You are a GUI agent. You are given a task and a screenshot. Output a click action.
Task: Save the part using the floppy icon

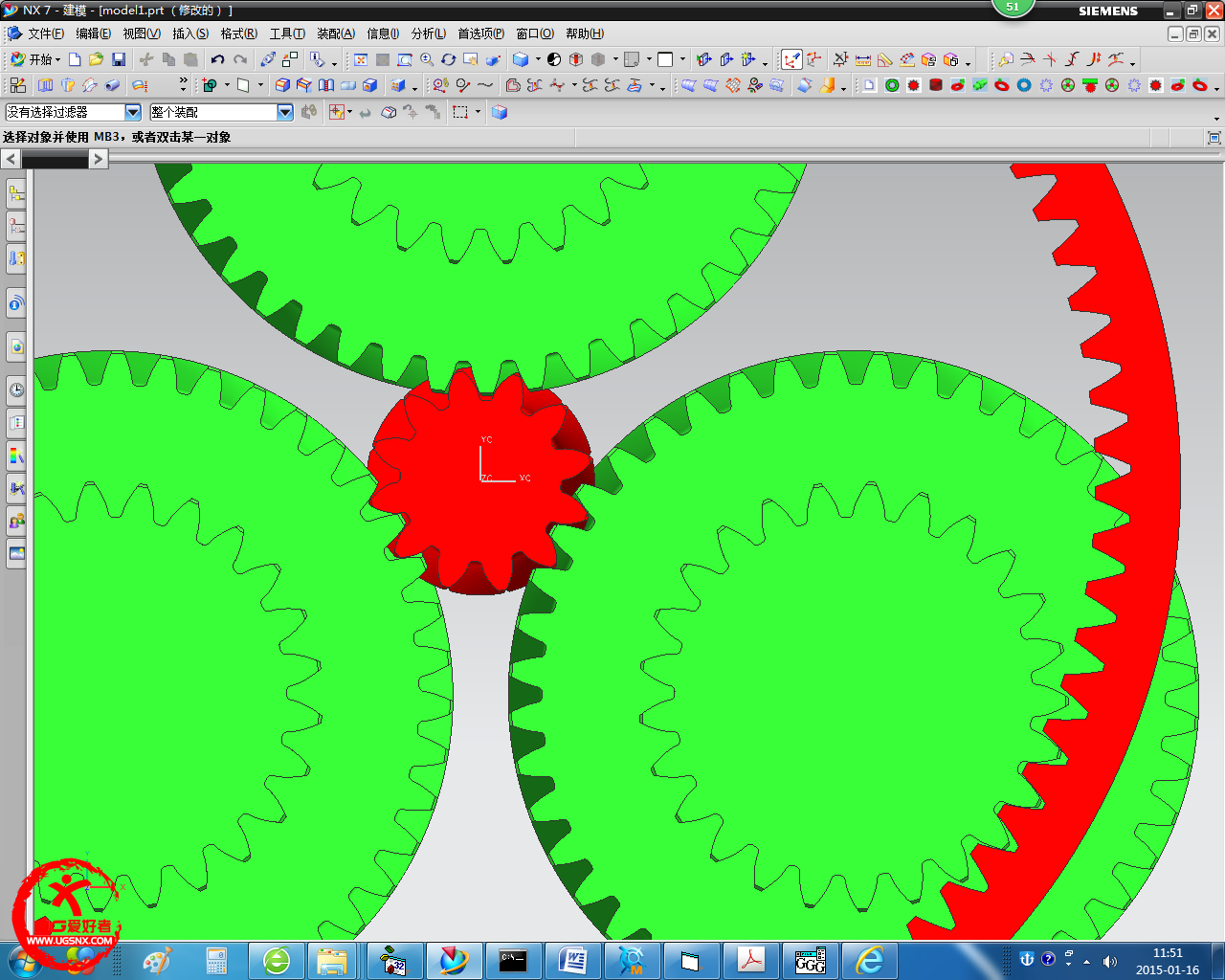pos(119,59)
